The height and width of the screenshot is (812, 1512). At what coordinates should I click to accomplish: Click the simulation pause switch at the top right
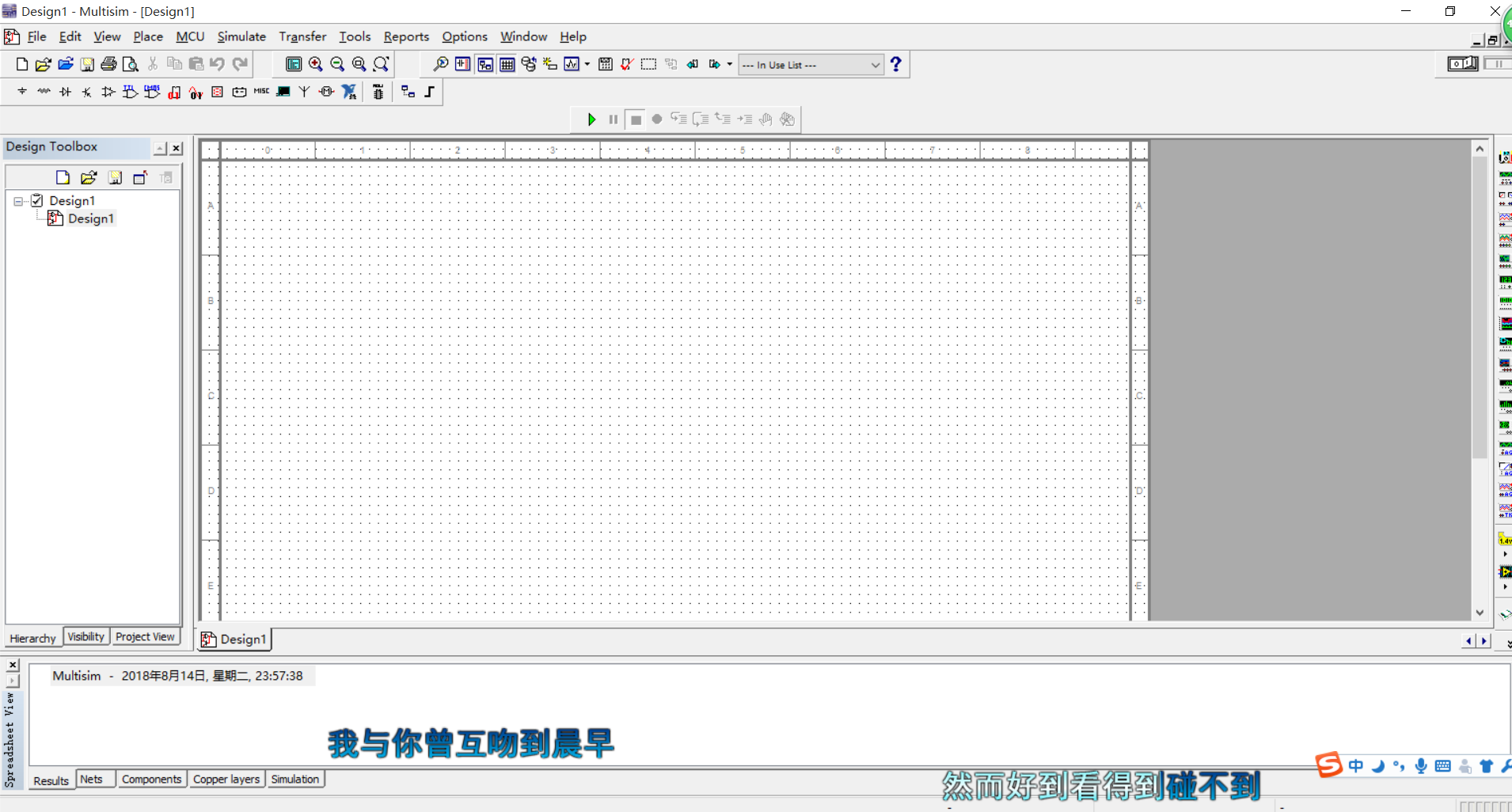point(1497,63)
